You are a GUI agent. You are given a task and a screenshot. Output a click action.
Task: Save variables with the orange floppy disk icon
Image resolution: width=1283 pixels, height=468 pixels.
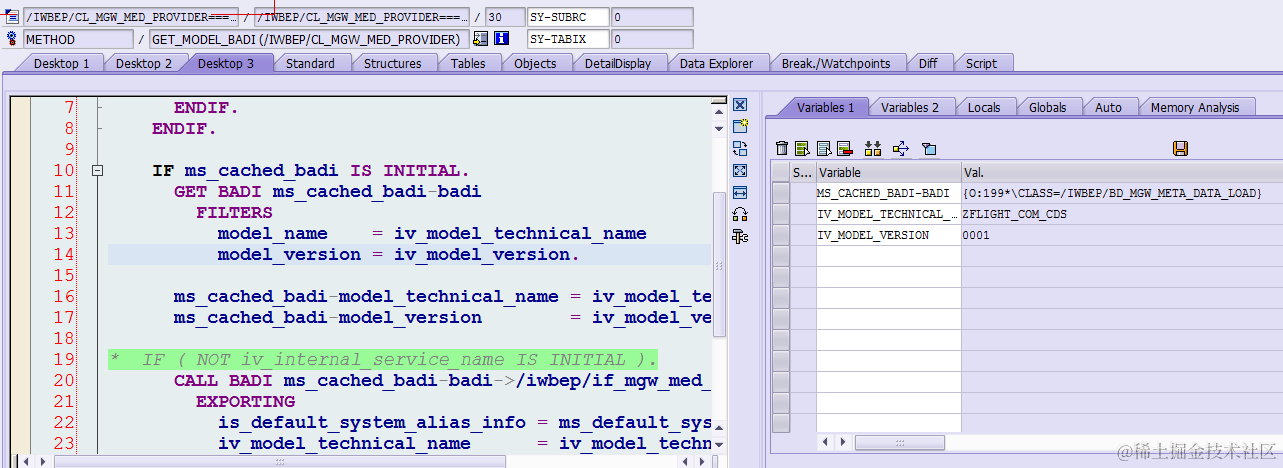(x=1180, y=148)
